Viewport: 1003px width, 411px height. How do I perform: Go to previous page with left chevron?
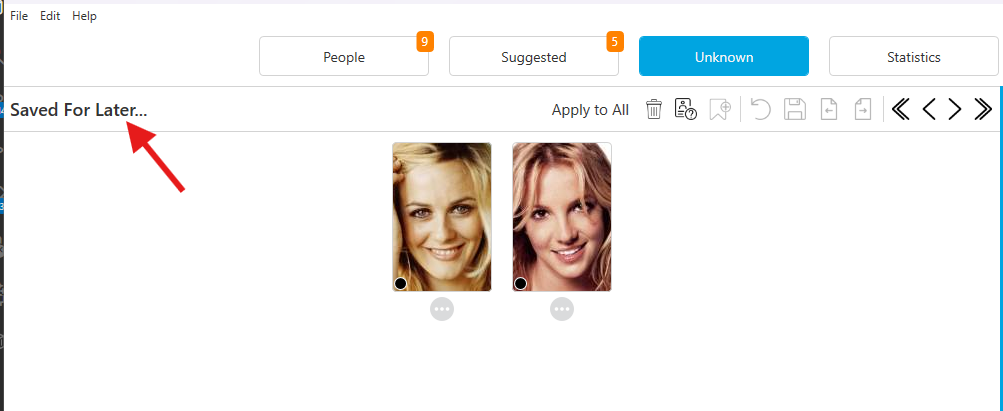pyautogui.click(x=929, y=109)
